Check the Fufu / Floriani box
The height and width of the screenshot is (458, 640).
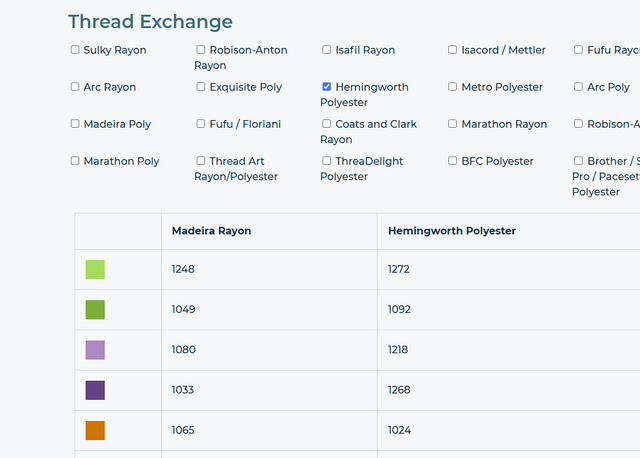coord(201,124)
